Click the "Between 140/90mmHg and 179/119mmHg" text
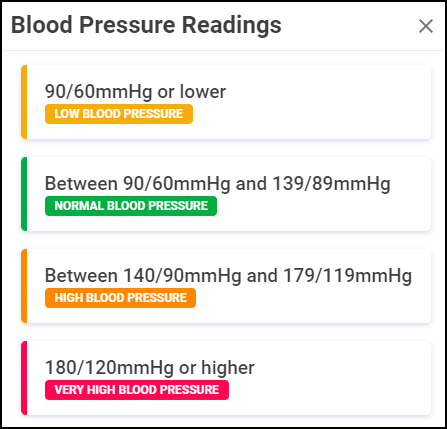 (x=228, y=276)
